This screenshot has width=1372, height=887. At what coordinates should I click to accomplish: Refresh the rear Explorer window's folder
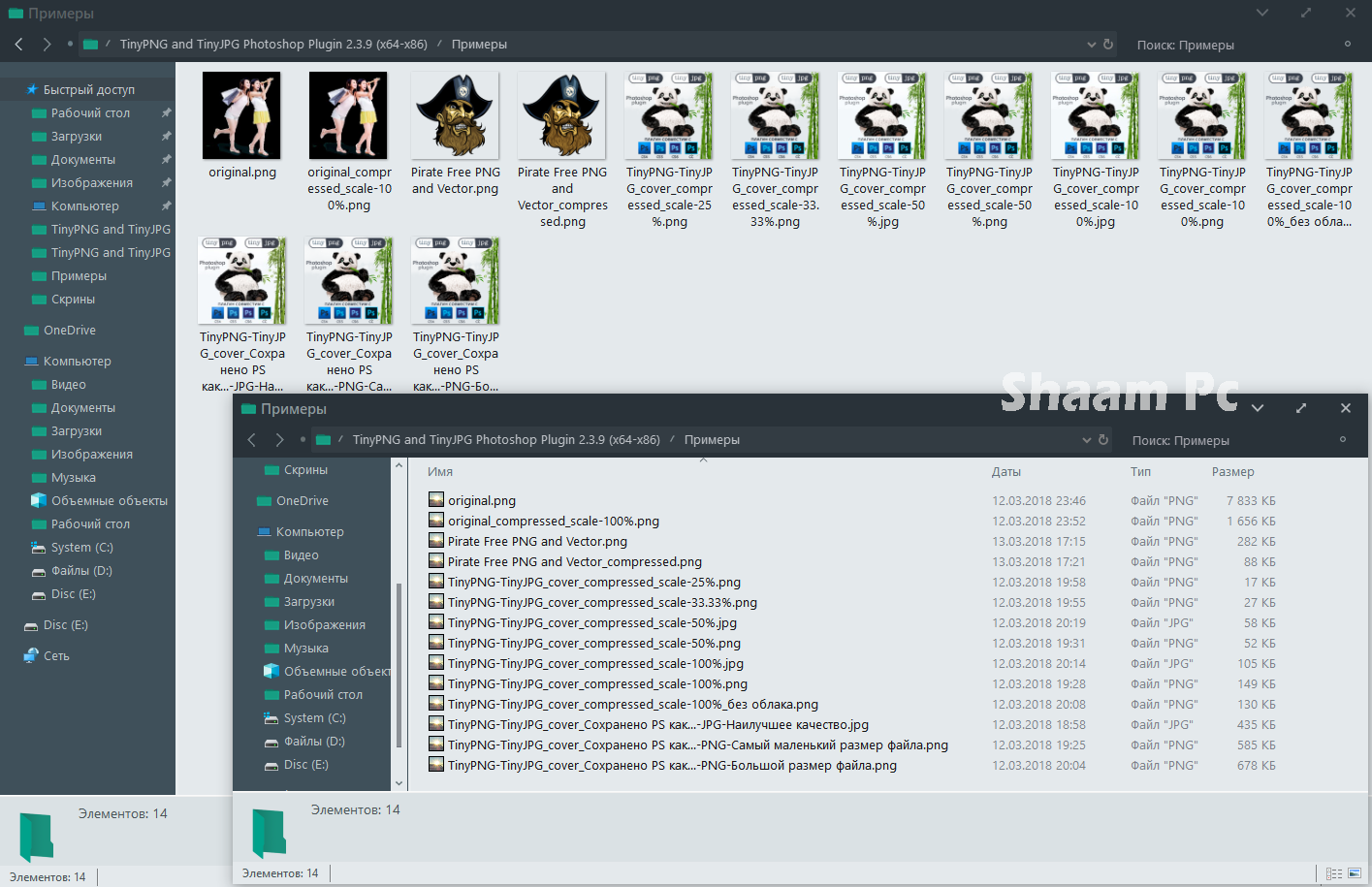(1108, 45)
